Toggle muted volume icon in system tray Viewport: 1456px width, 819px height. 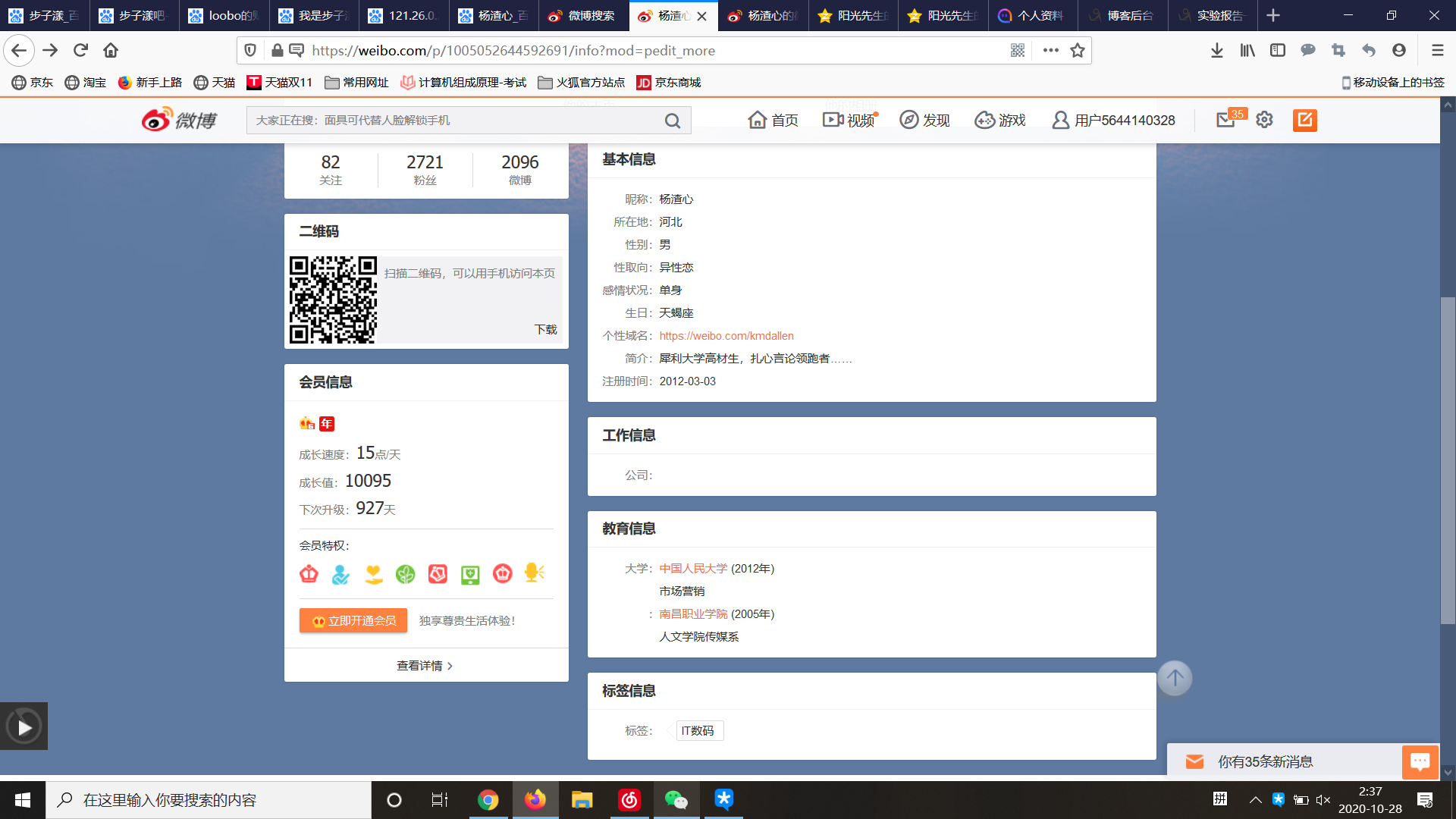point(1323,800)
